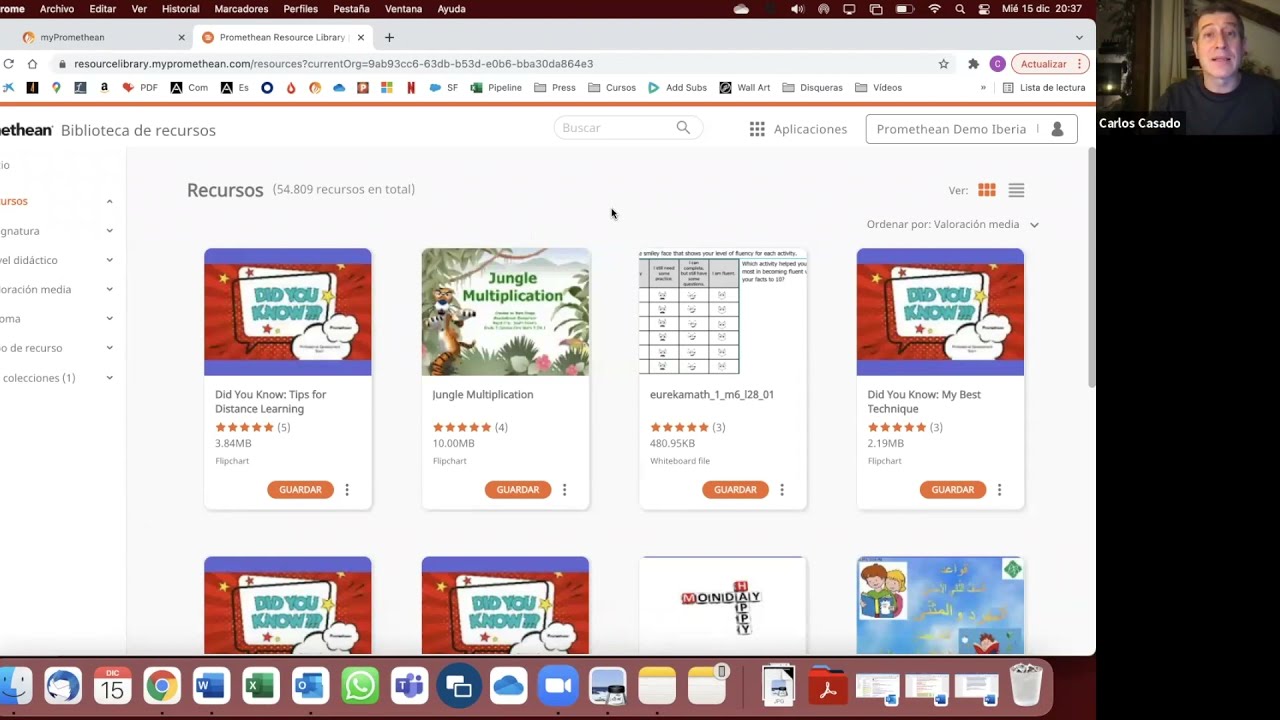This screenshot has width=1280, height=720.
Task: Save Tips for Distance Learning with GUARDAR
Action: point(300,490)
